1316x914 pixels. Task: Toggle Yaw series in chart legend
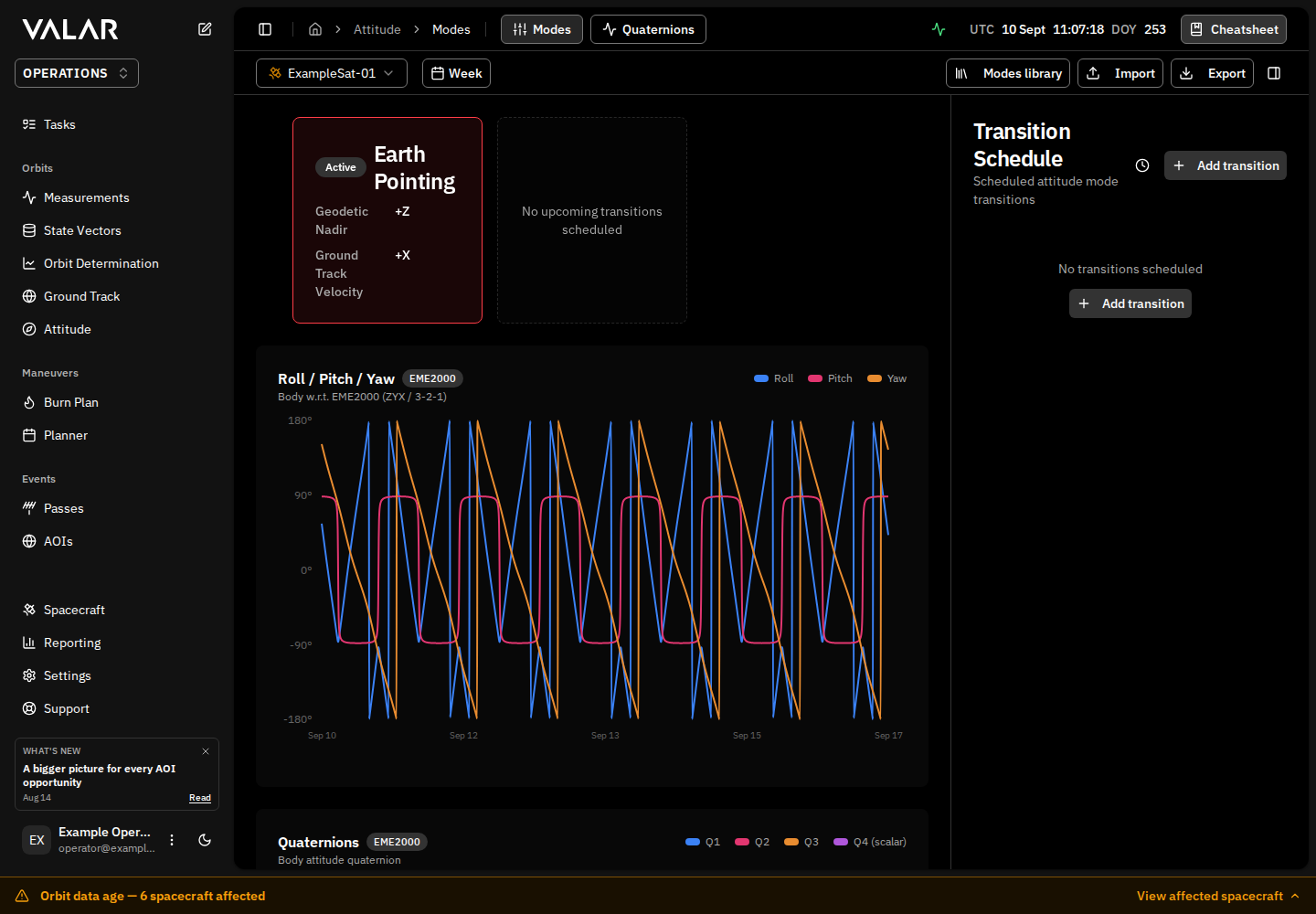pyautogui.click(x=887, y=378)
